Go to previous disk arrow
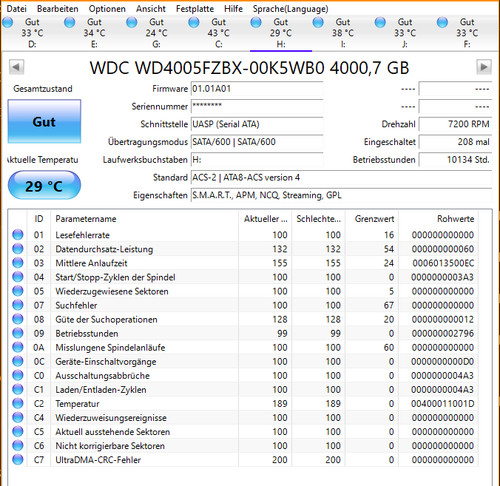Screen dimensions: 500x486 coord(16,67)
